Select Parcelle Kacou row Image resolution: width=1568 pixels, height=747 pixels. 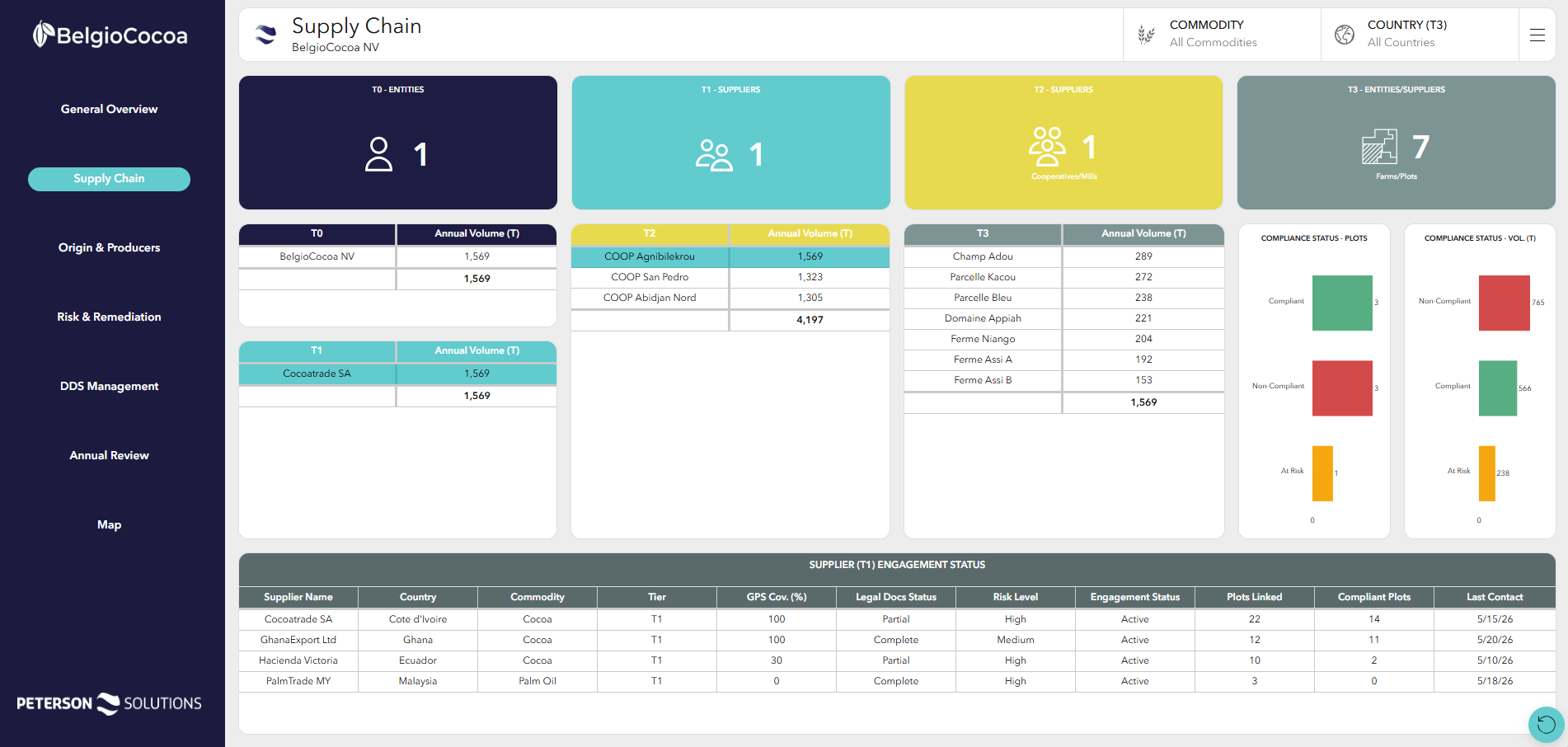(1064, 277)
